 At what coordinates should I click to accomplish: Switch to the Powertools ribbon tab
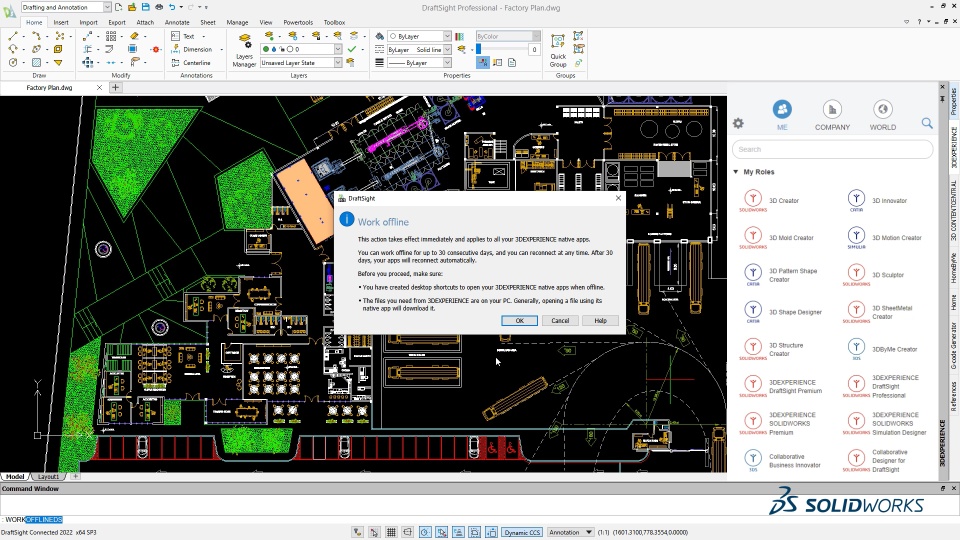coord(298,22)
